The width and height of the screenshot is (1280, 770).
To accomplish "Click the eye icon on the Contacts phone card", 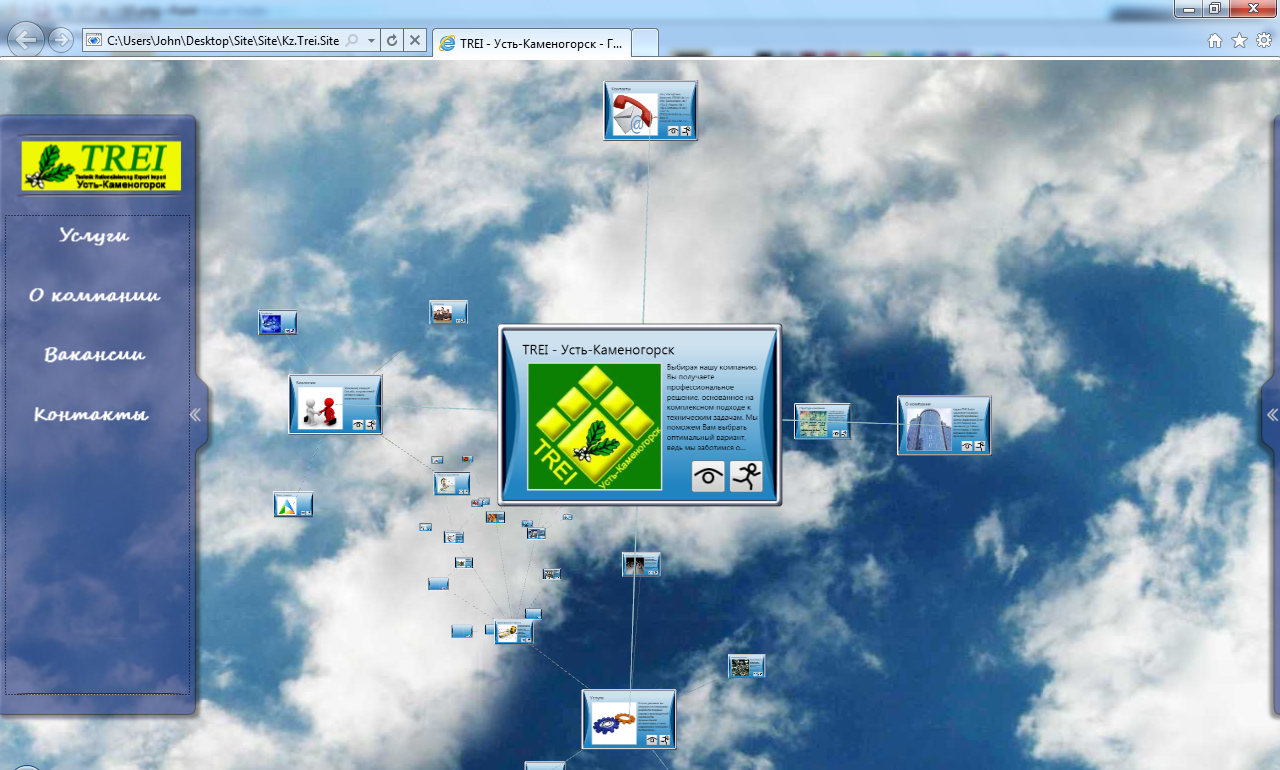I will click(x=674, y=130).
